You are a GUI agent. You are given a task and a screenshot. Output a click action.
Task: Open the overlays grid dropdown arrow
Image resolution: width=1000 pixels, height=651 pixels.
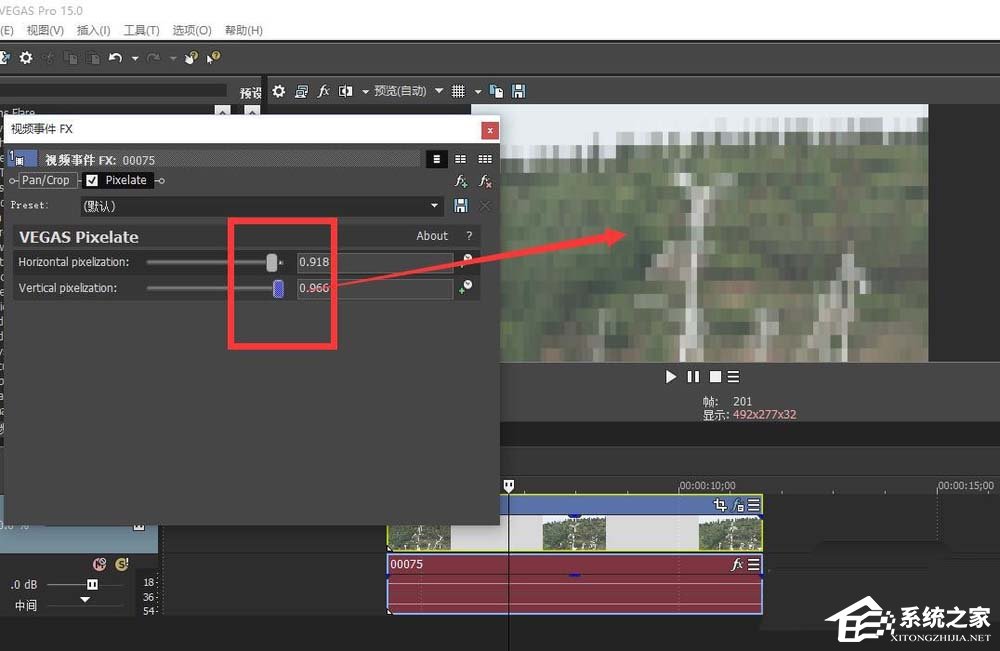477,91
